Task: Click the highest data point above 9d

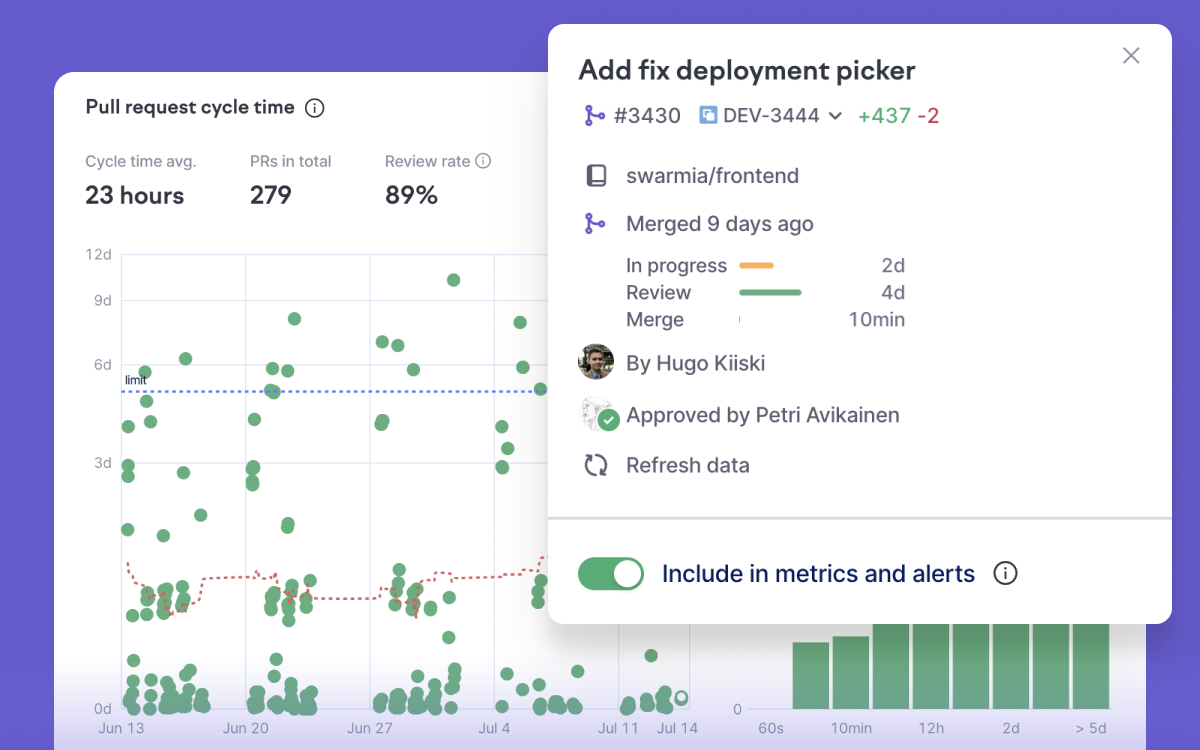Action: click(x=453, y=280)
